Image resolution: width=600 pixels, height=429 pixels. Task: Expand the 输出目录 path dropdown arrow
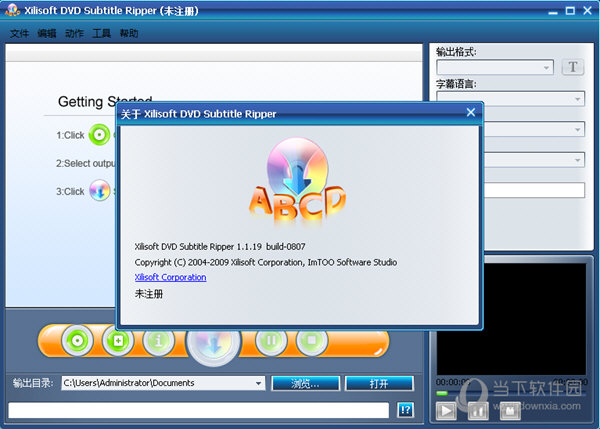tap(259, 383)
